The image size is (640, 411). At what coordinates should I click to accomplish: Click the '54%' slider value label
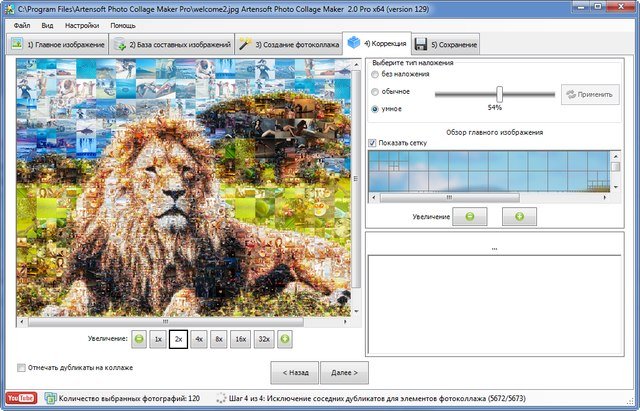[x=494, y=108]
